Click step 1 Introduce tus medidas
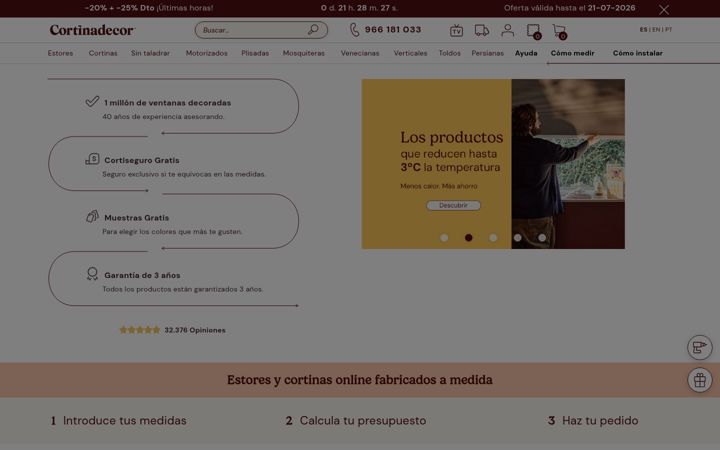Viewport: 720px width, 450px height. (118, 421)
